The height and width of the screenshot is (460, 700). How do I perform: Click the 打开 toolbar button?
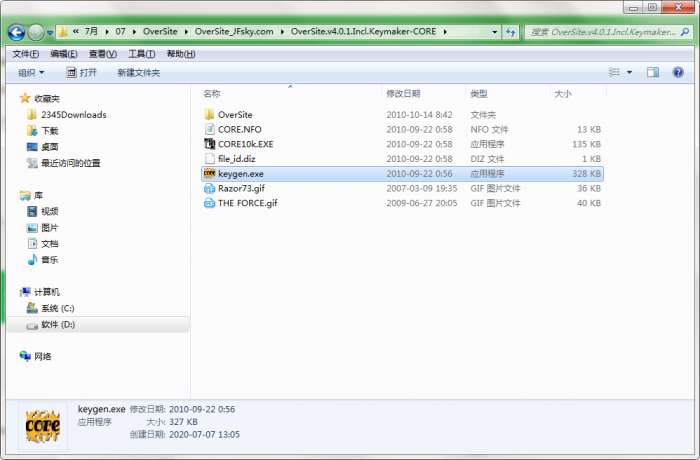pyautogui.click(x=81, y=72)
